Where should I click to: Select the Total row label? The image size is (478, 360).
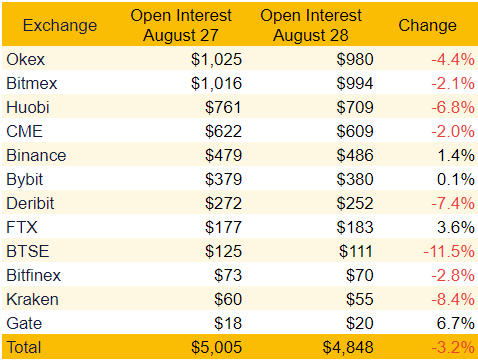point(24,347)
